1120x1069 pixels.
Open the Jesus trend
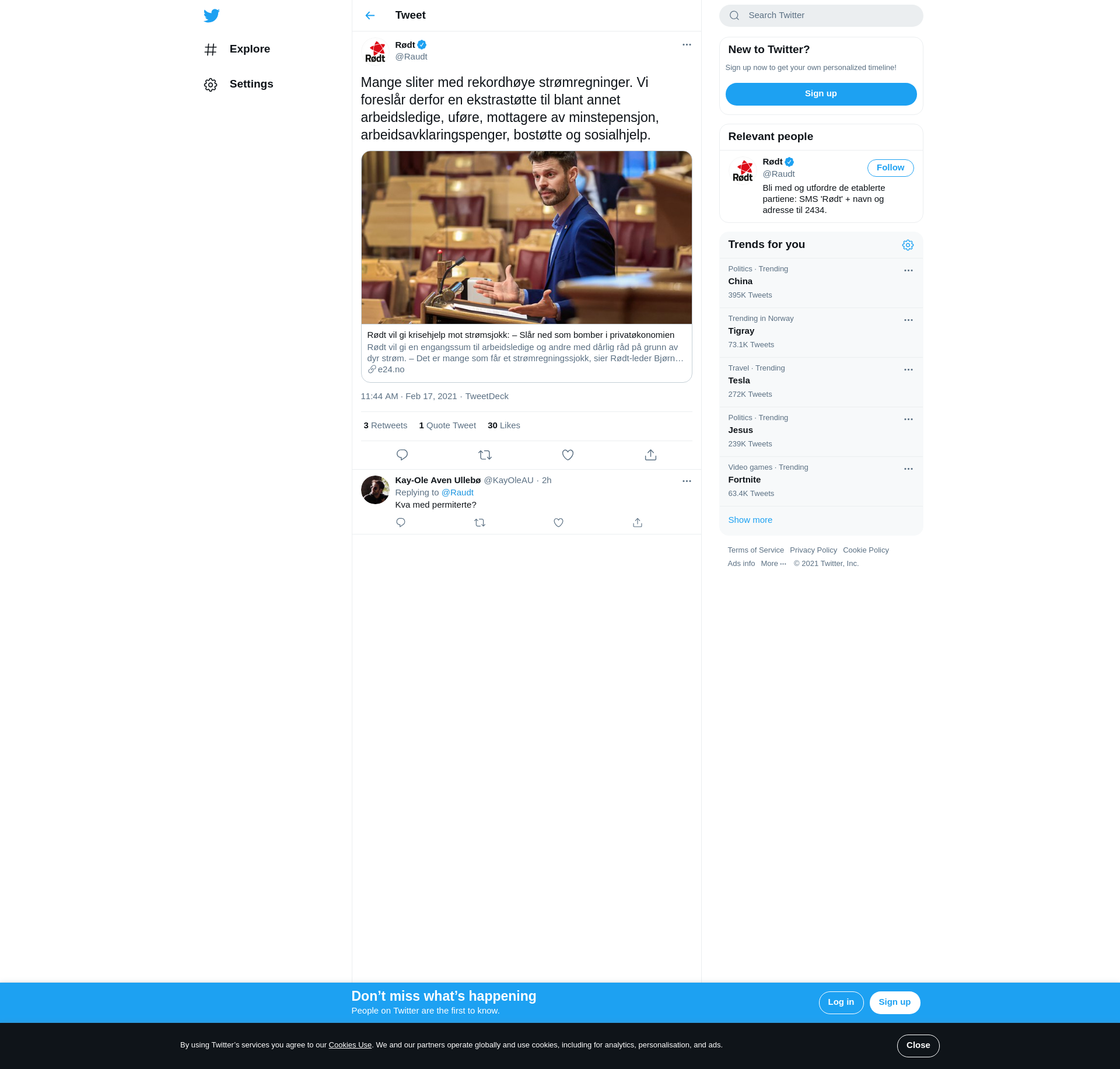(x=821, y=432)
